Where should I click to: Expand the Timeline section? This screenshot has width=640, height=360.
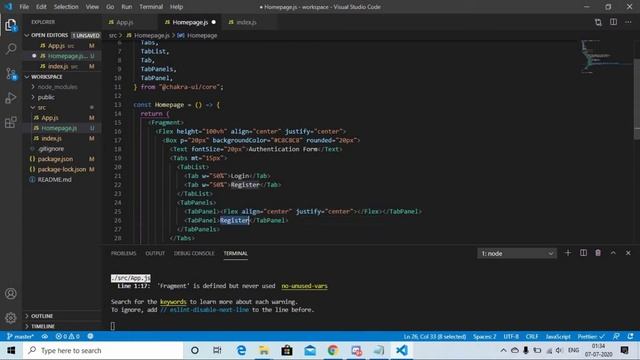62,326
